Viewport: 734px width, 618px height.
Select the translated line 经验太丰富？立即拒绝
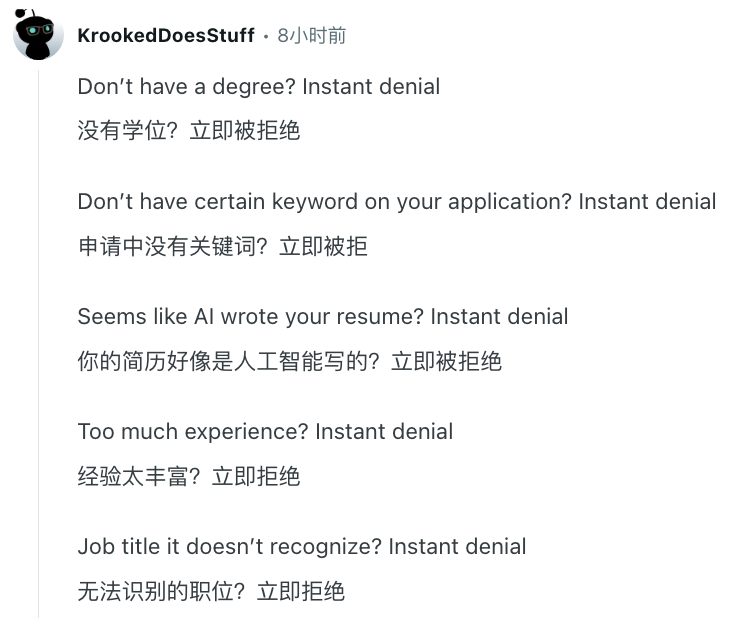(x=189, y=476)
